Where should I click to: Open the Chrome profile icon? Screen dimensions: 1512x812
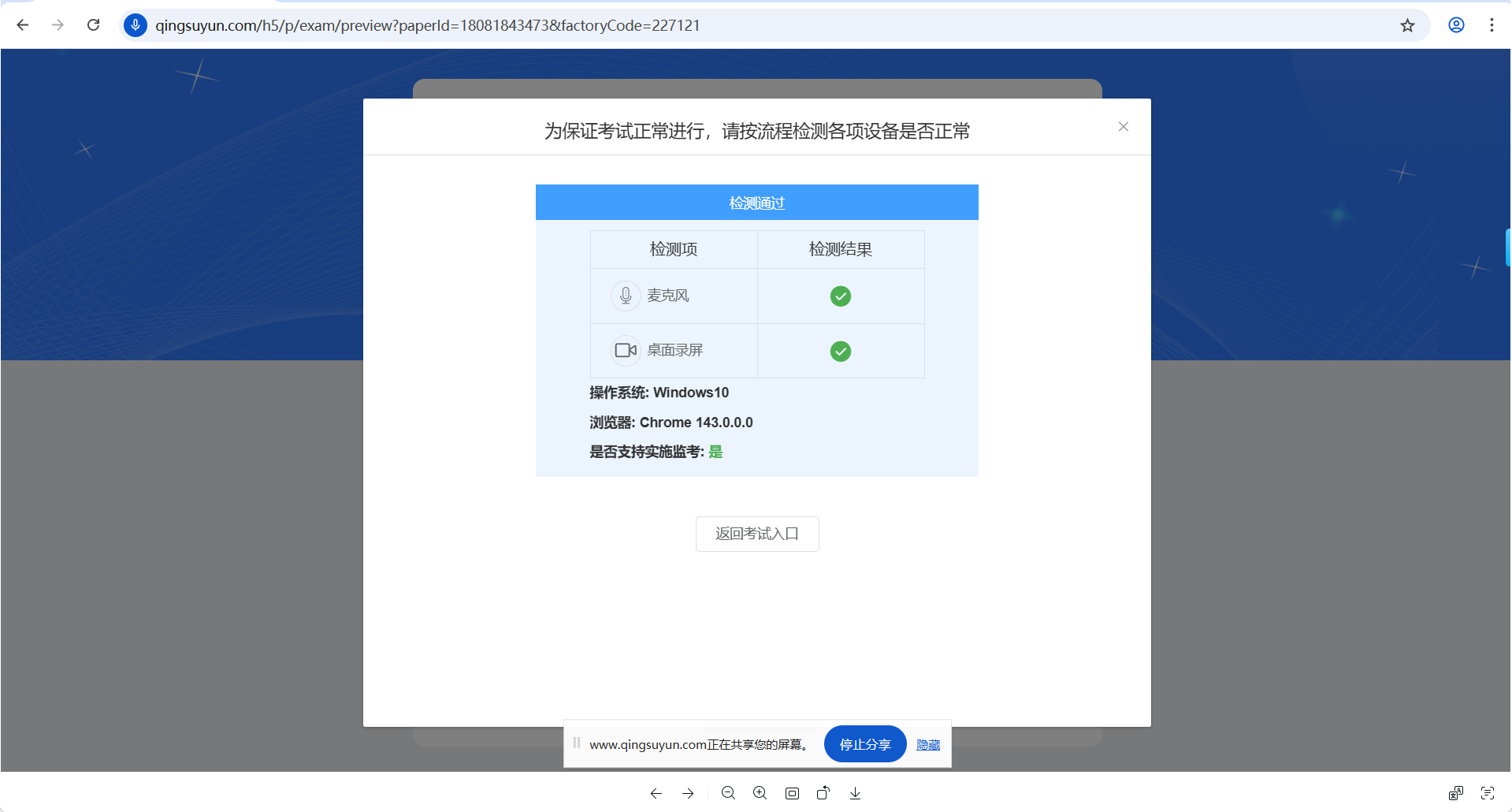(1456, 25)
